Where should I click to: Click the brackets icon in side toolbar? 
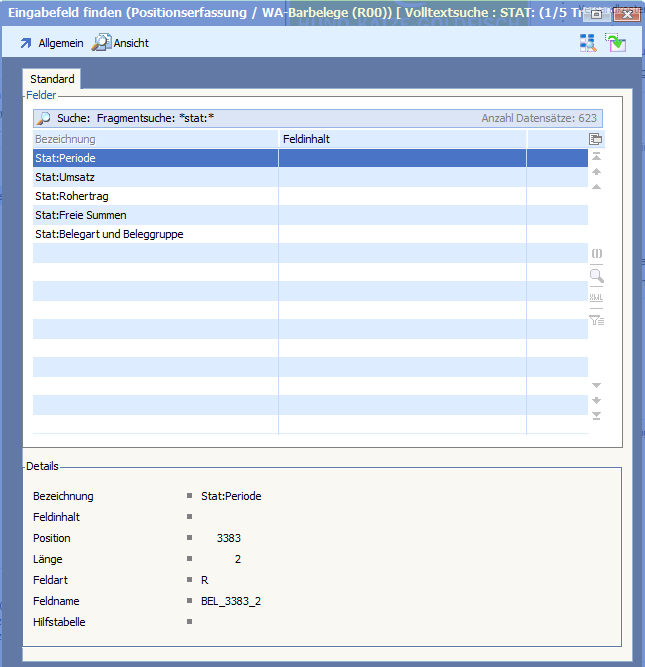pyautogui.click(x=596, y=254)
